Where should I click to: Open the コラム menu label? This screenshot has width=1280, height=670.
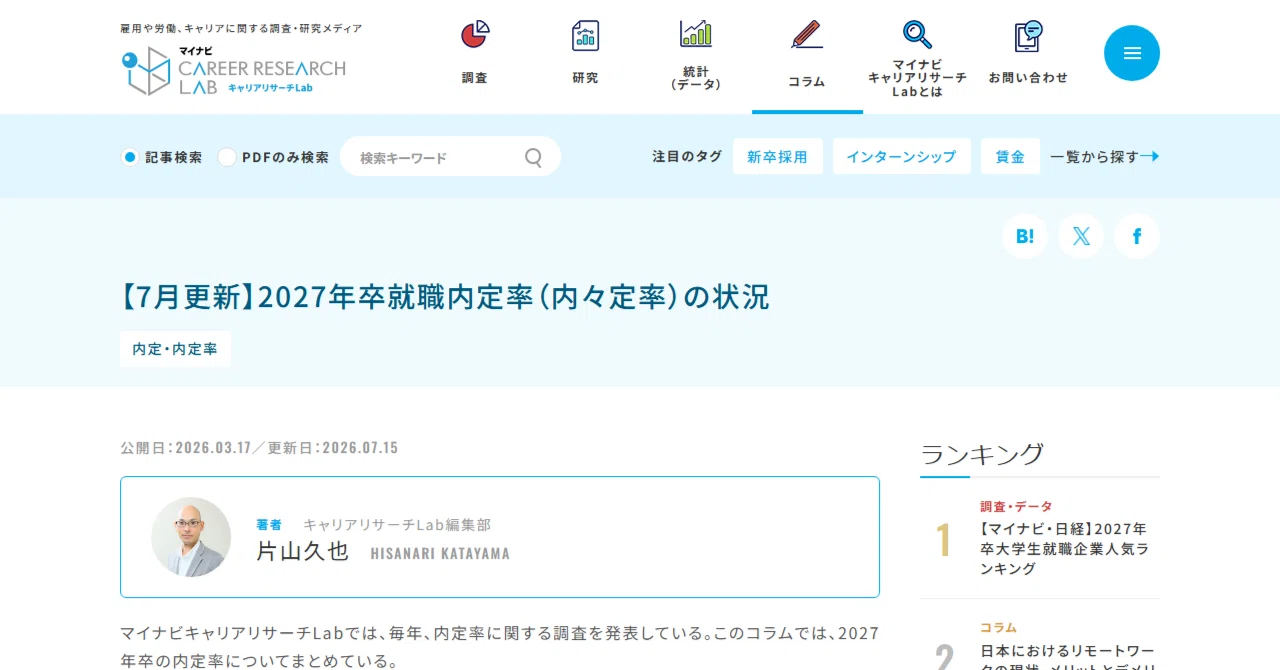click(x=807, y=81)
